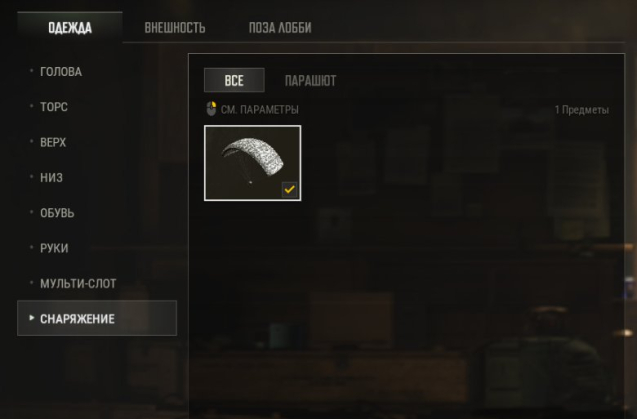The image size is (637, 419).
Task: Filter items by Парашют
Action: click(x=310, y=80)
